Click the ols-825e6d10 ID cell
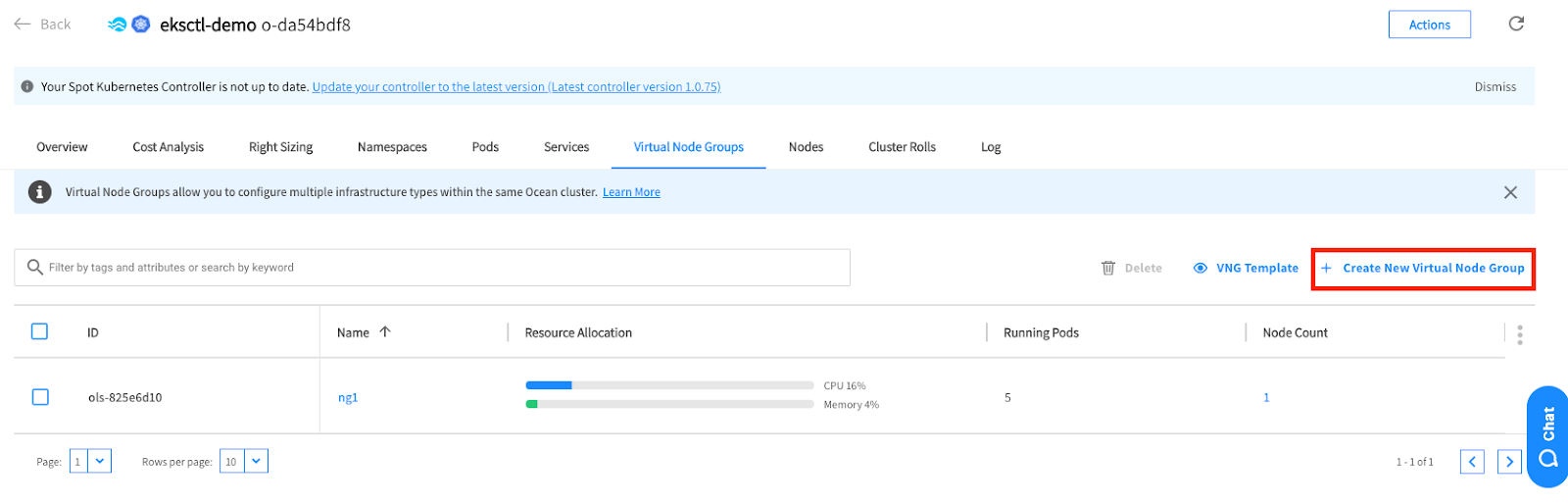This screenshot has height=504, width=1568. click(124, 397)
